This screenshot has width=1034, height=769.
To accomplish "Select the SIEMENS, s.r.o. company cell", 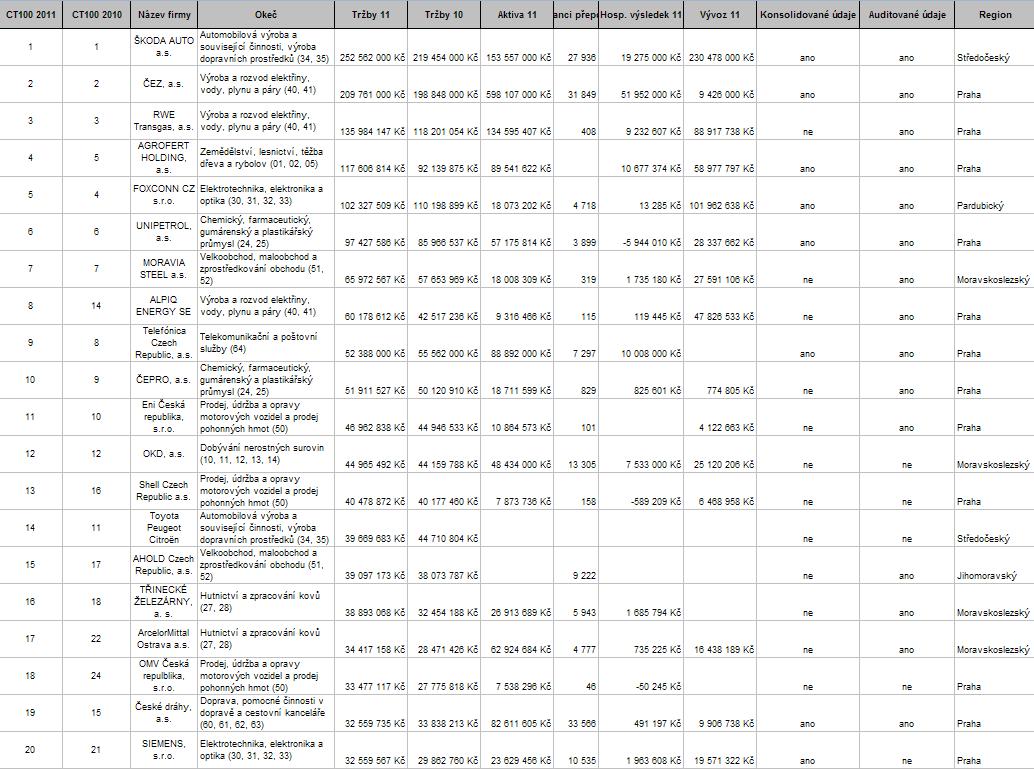I will click(164, 750).
